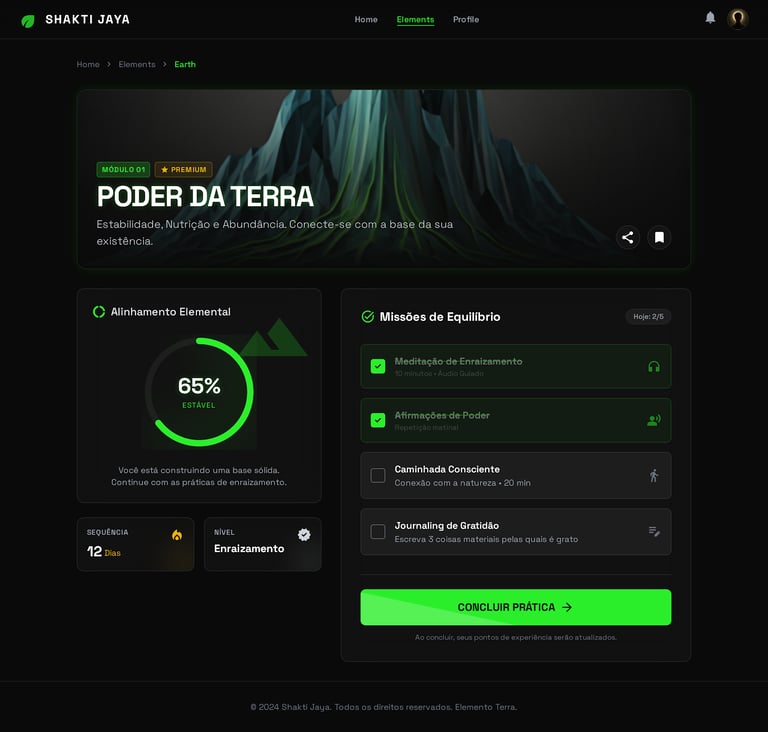
Task: Click the flame icon in Sequência card
Action: (x=177, y=535)
